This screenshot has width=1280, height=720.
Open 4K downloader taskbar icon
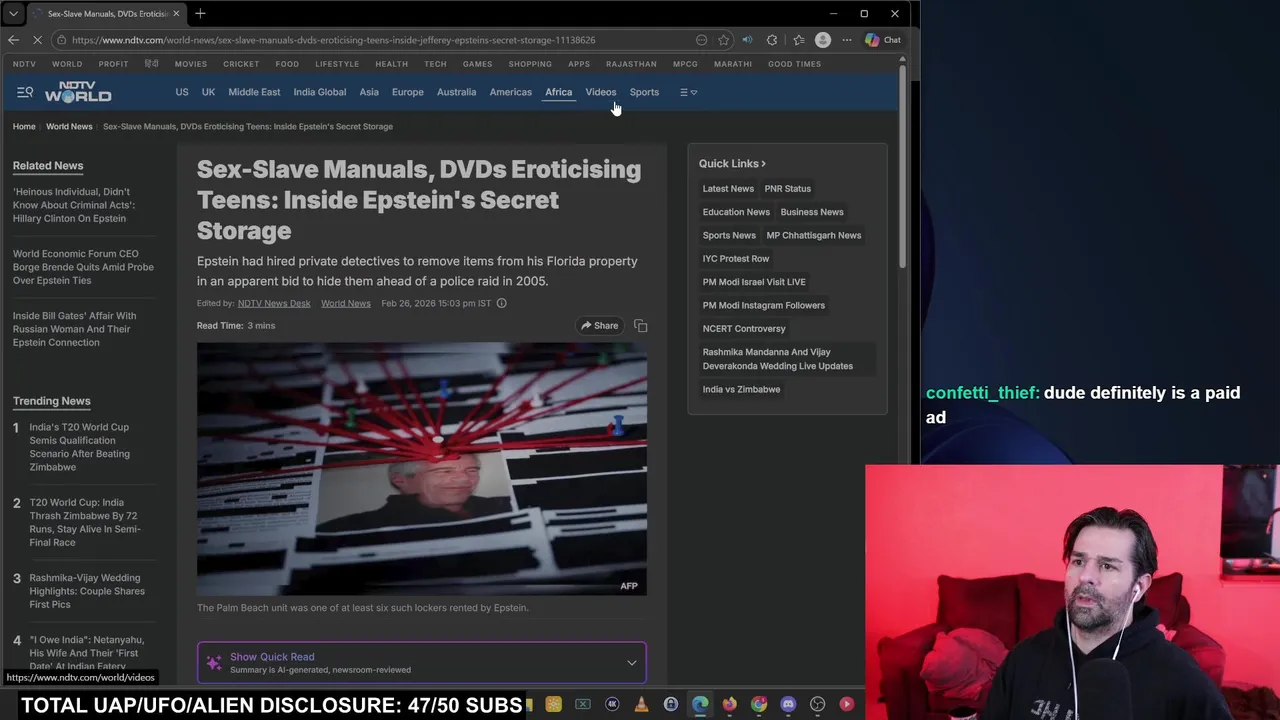[x=612, y=704]
